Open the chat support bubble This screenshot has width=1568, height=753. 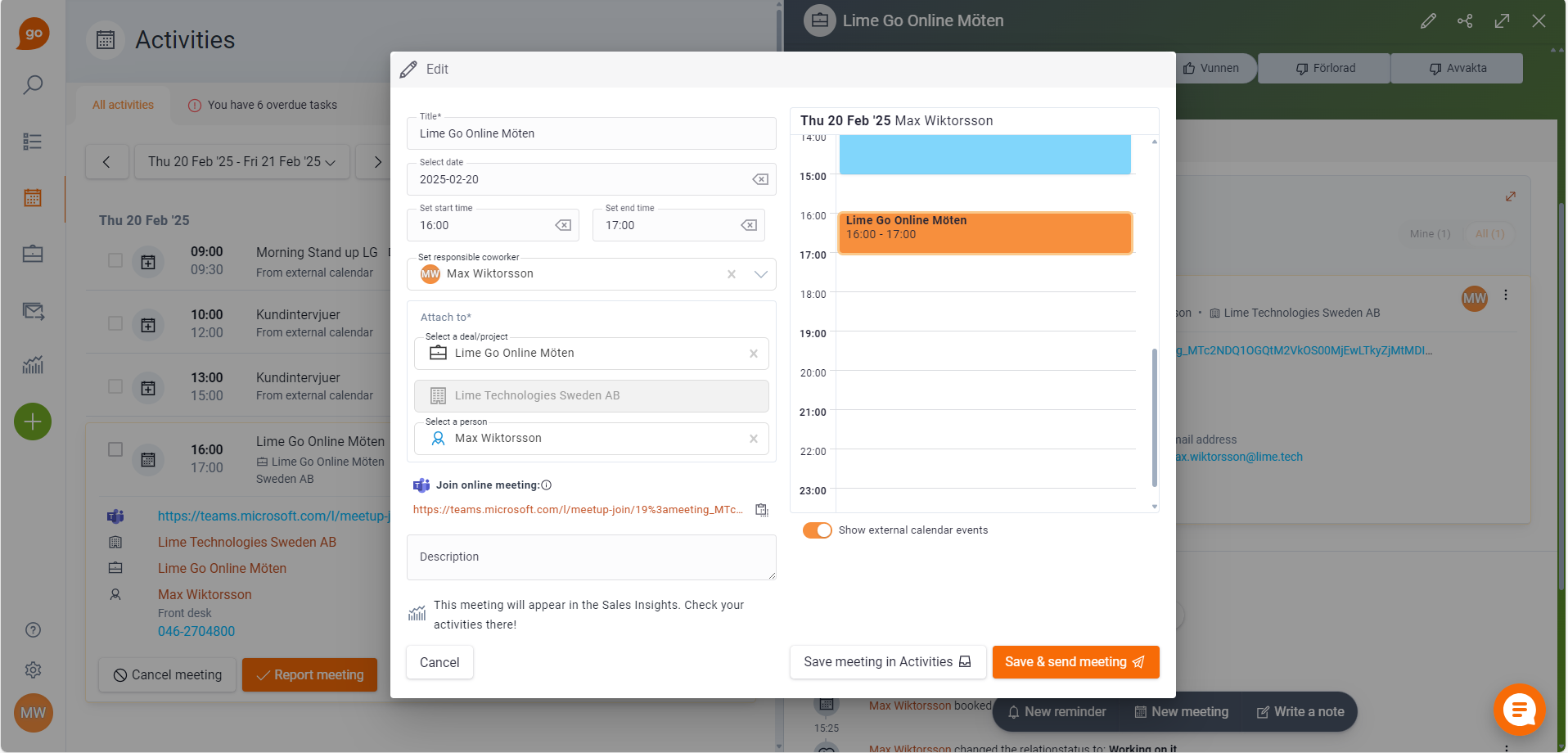click(1520, 710)
